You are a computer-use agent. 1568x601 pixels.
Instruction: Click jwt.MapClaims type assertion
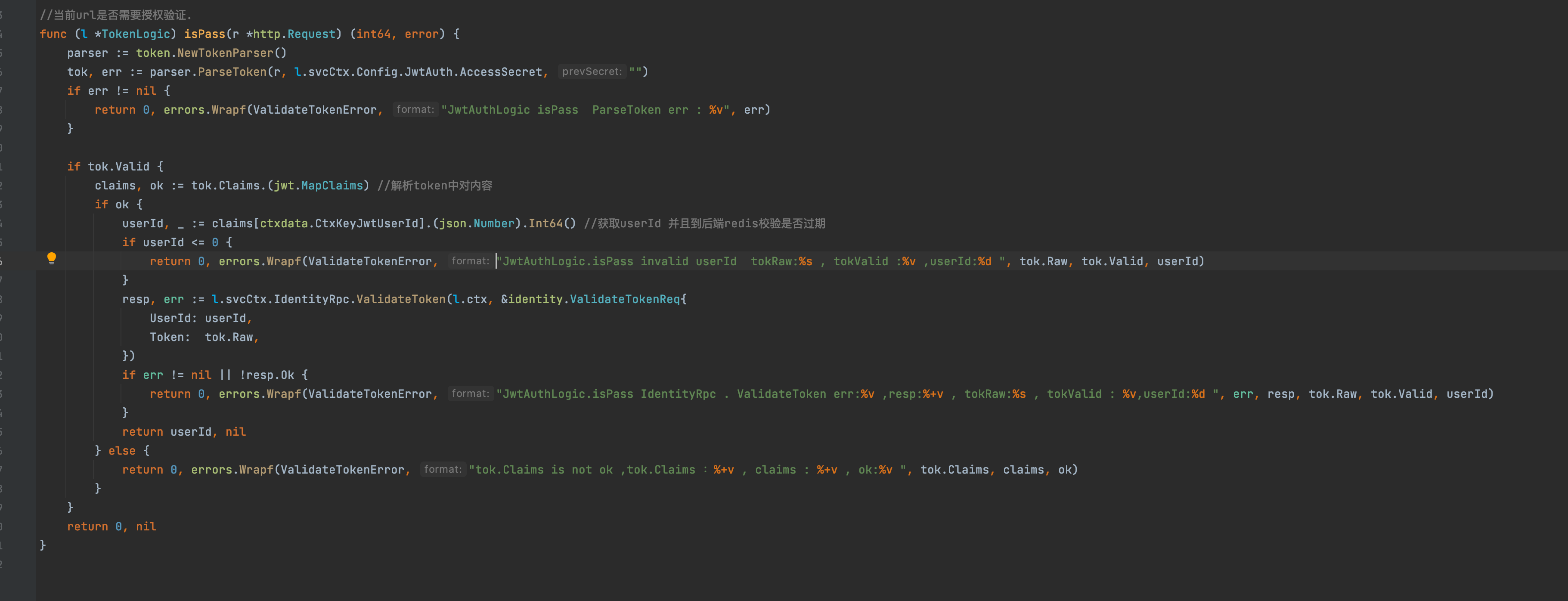click(x=318, y=186)
